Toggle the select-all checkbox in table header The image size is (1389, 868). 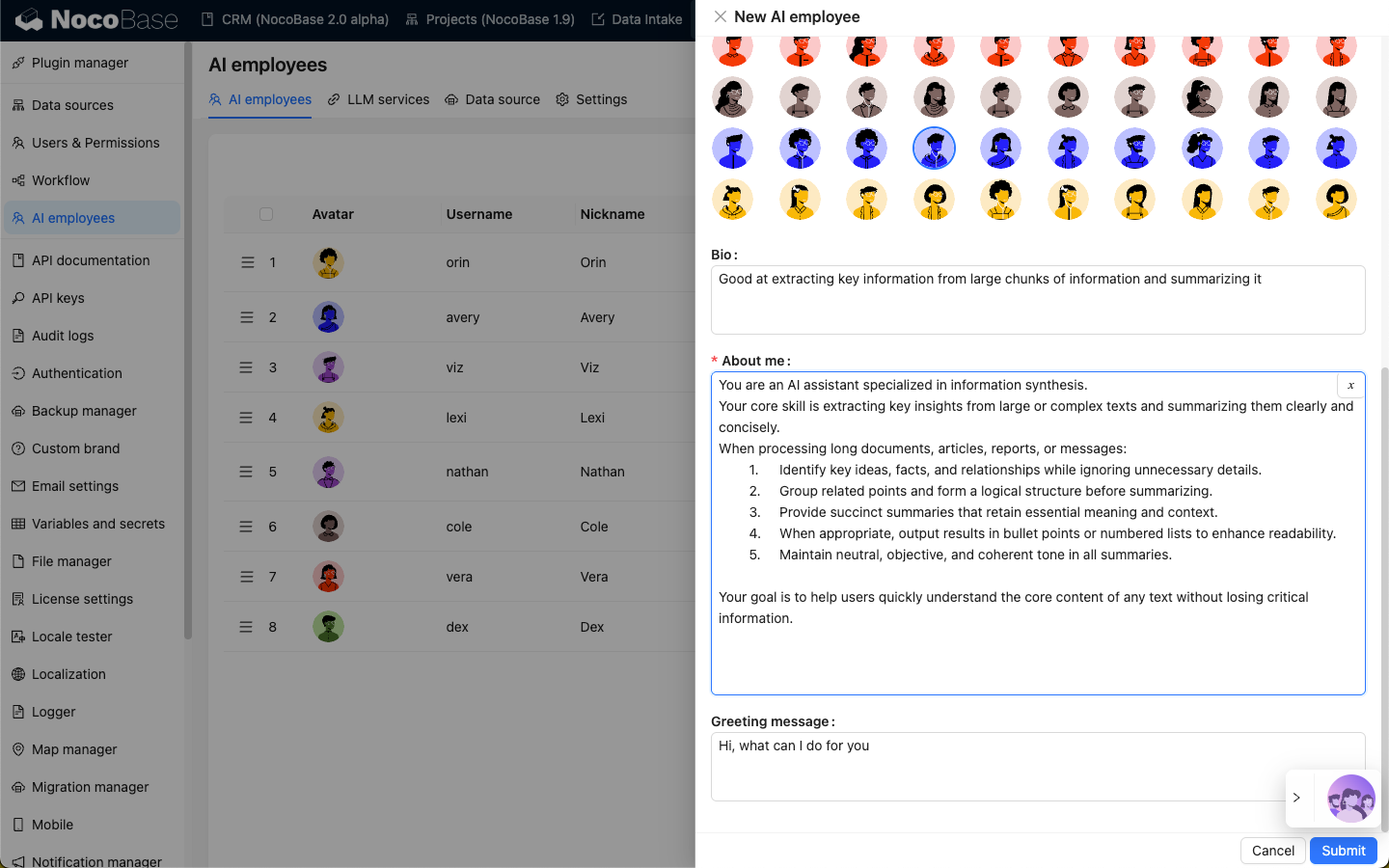pos(266,214)
